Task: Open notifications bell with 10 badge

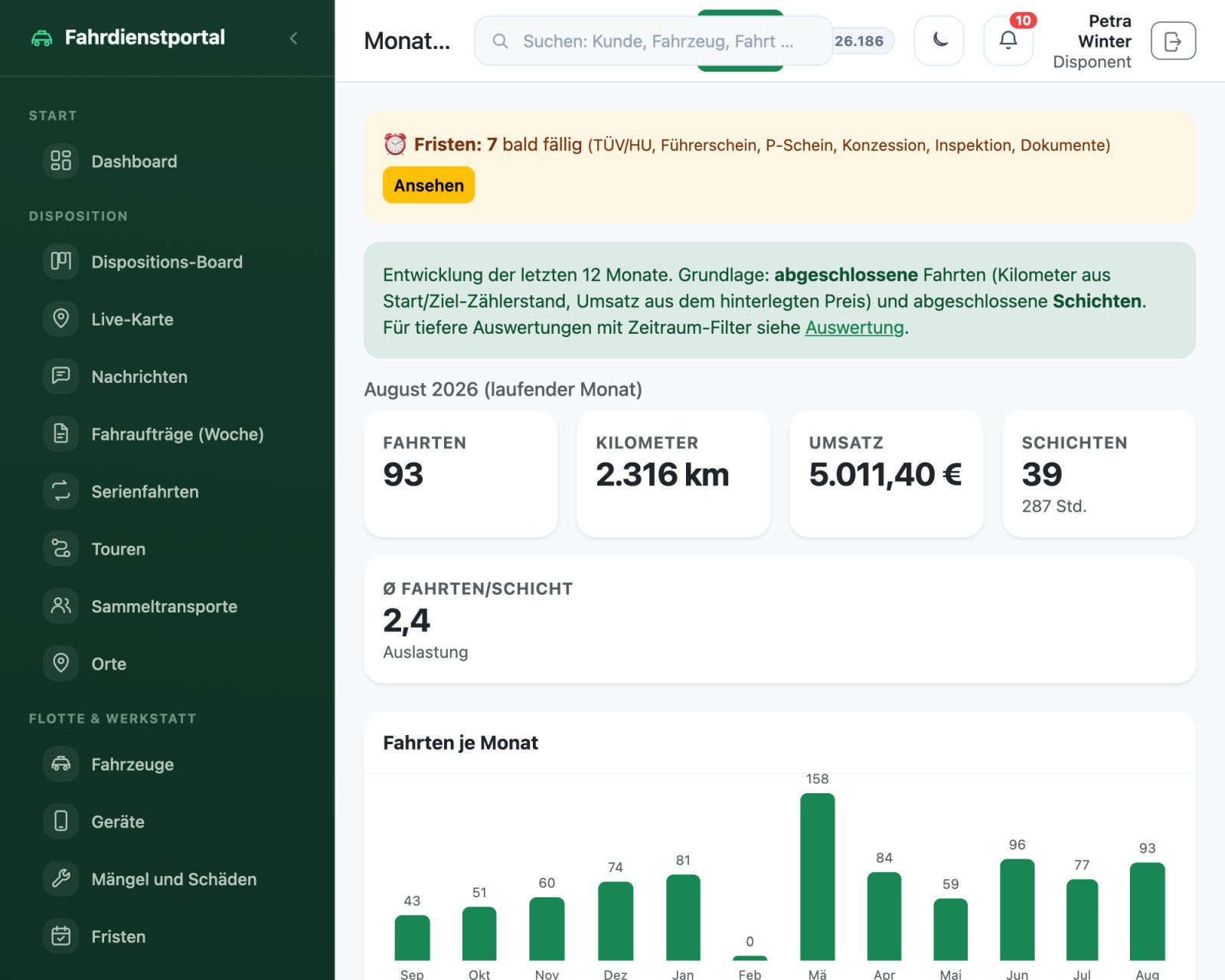Action: point(1008,41)
